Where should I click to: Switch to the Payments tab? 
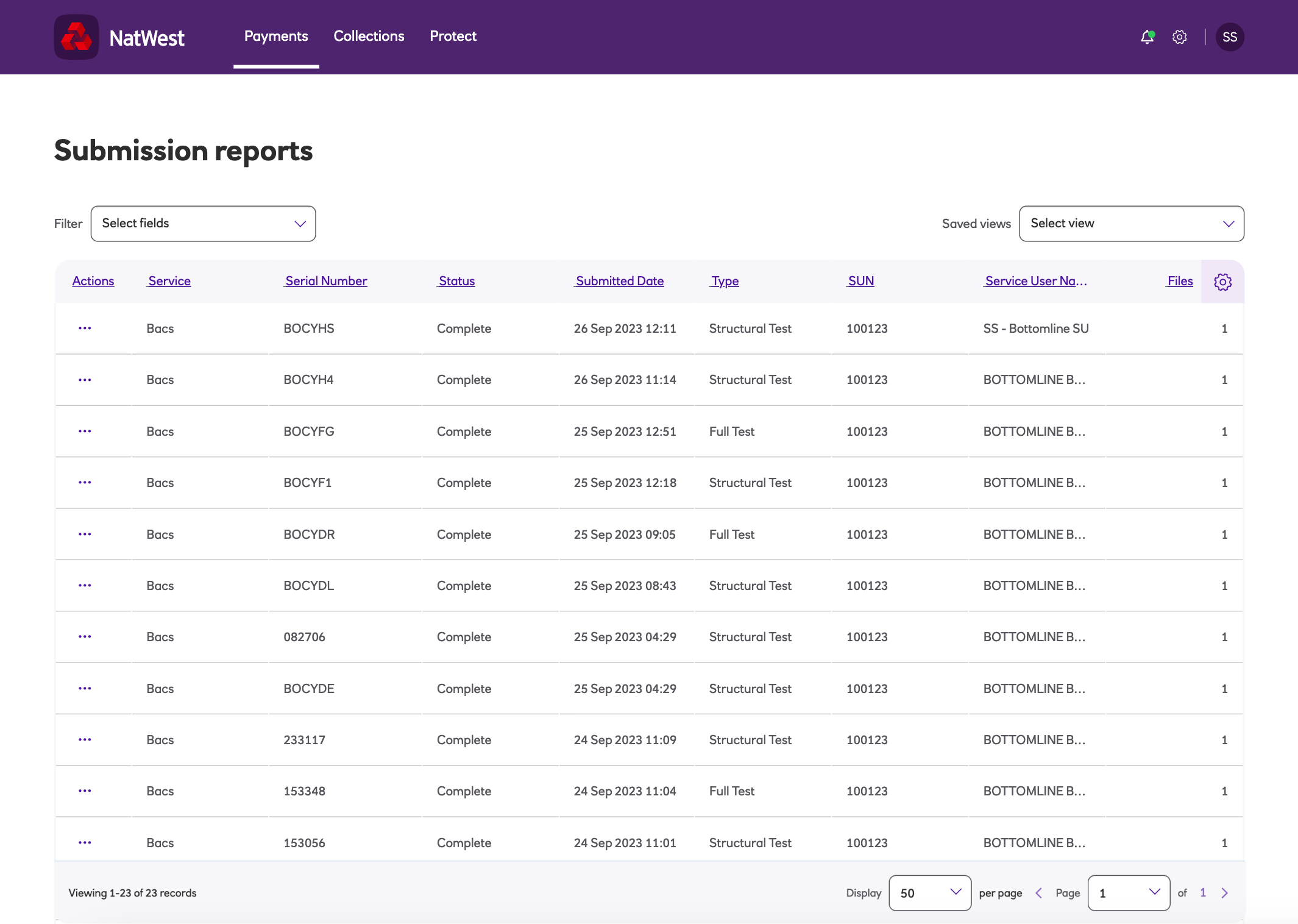click(x=276, y=37)
